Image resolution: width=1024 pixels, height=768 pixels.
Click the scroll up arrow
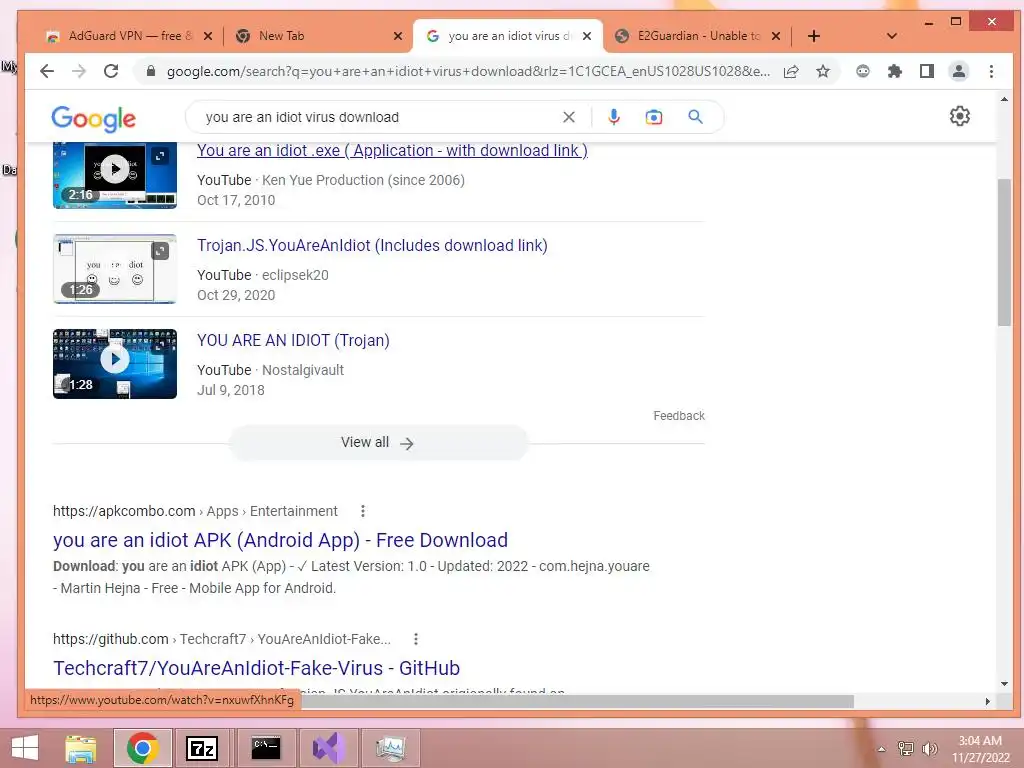(1004, 99)
